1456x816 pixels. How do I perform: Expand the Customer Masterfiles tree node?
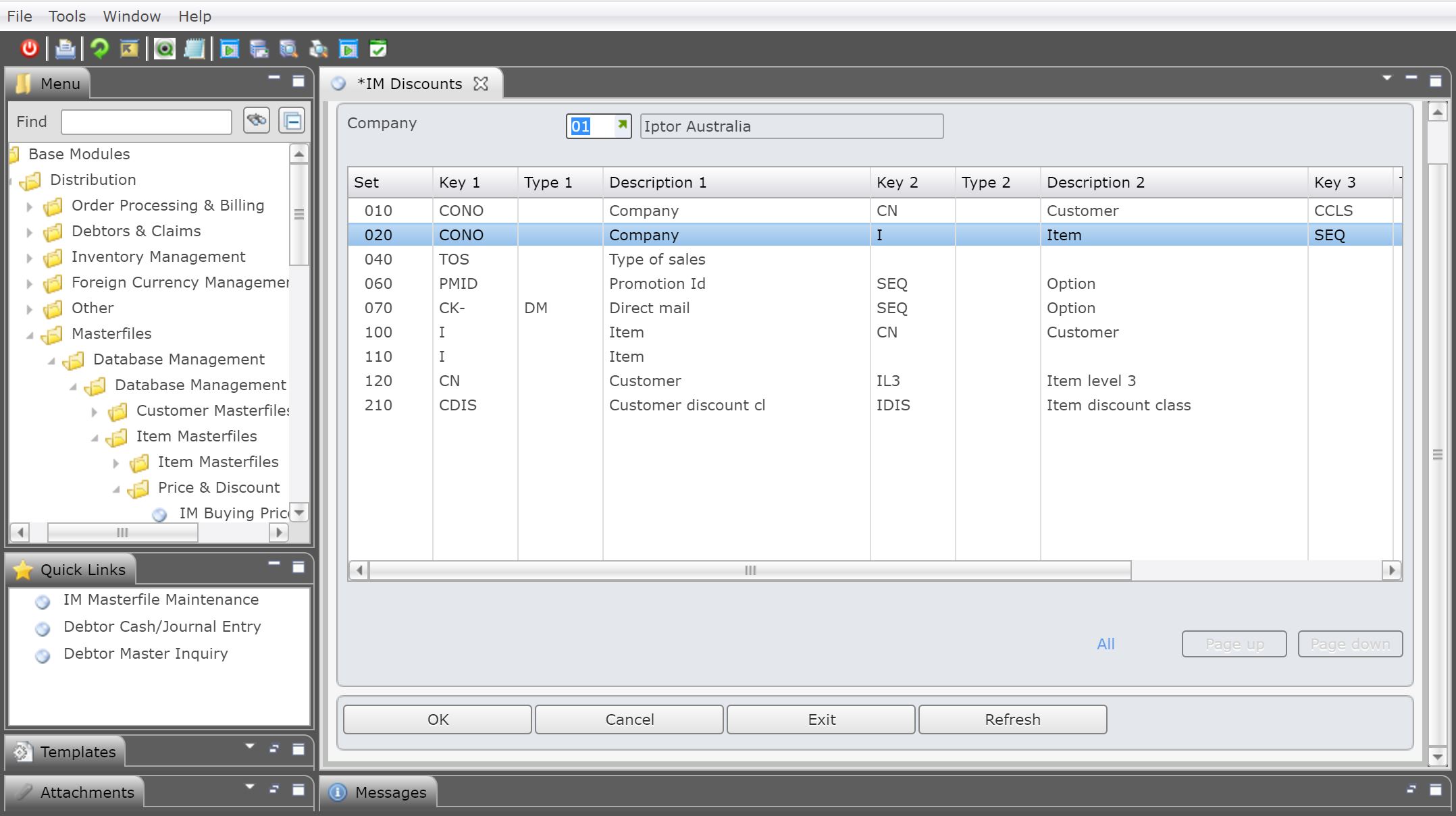pyautogui.click(x=94, y=412)
